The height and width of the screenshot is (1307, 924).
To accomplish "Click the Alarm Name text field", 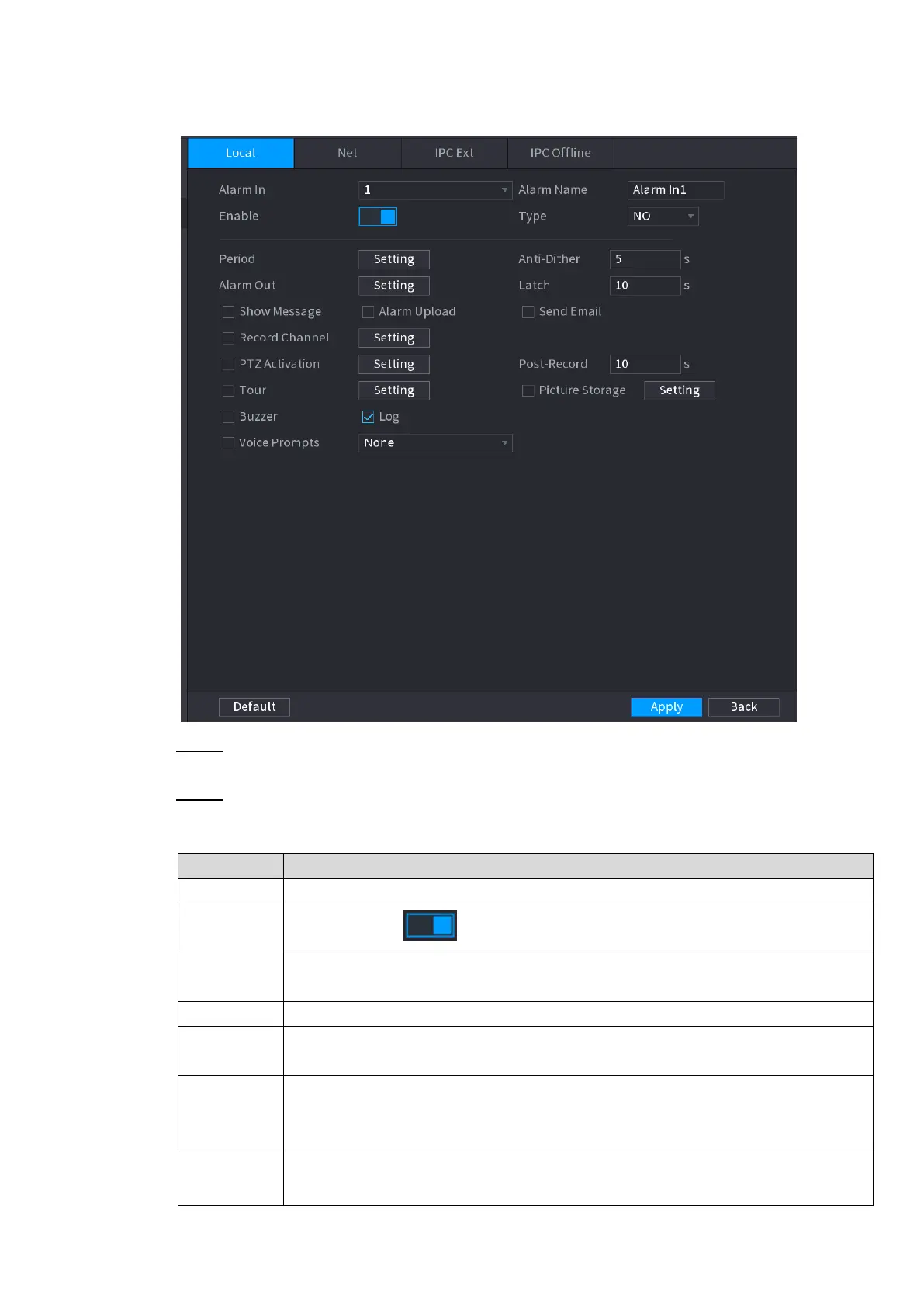I will point(675,190).
